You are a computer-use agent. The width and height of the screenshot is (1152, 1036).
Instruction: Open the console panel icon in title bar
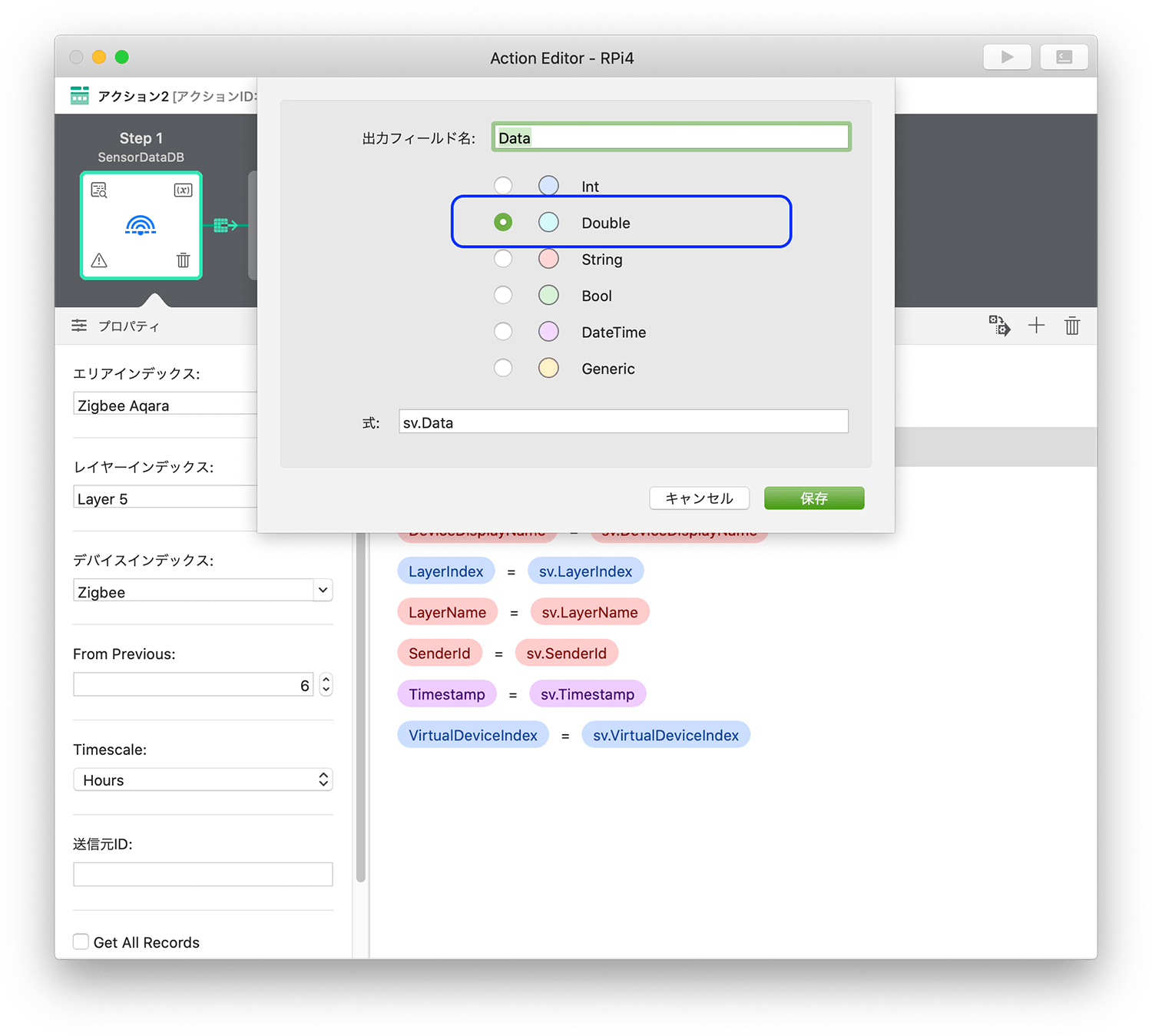tap(1064, 57)
